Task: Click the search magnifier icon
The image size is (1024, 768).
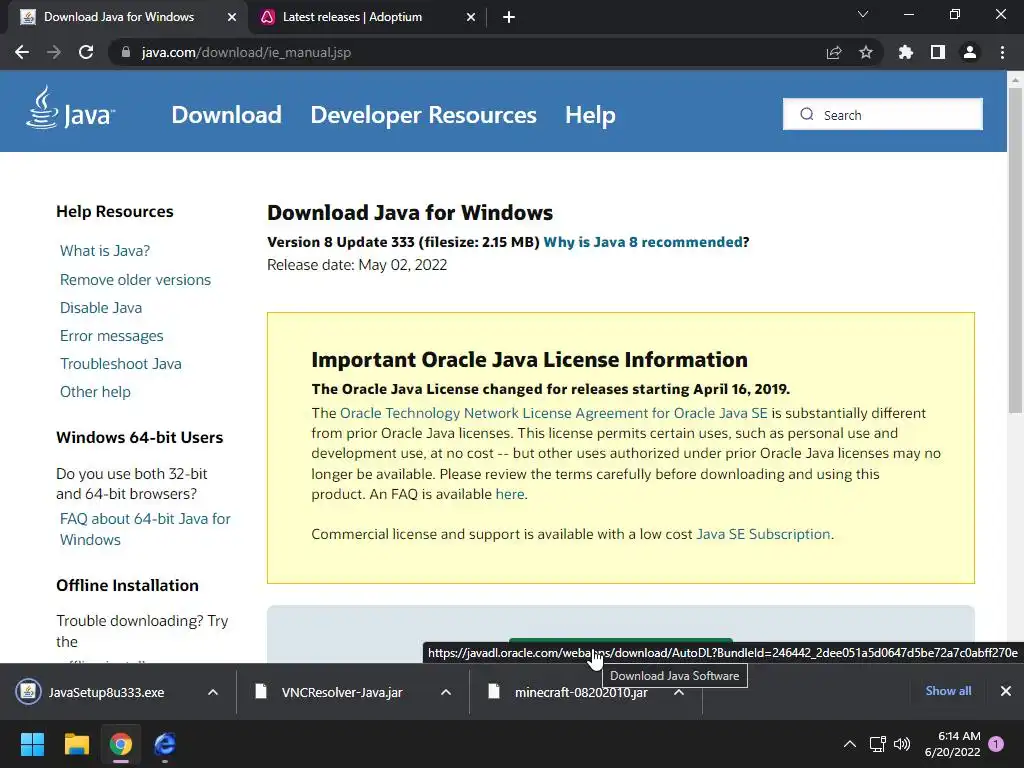Action: tap(807, 114)
